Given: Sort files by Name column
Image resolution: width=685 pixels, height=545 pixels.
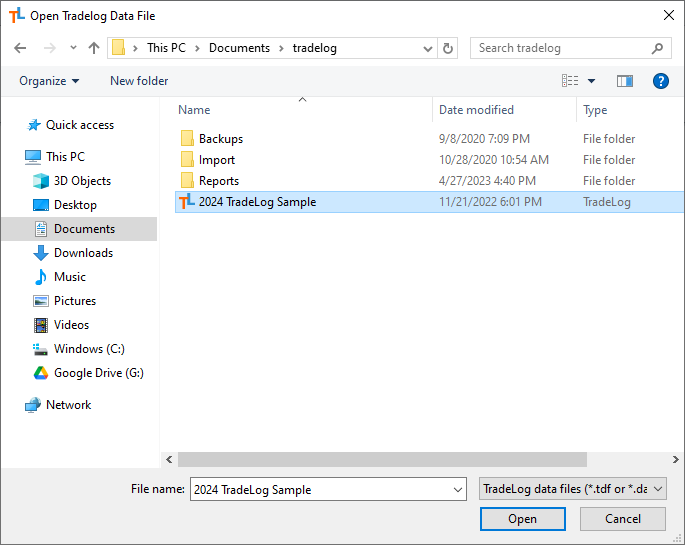Looking at the screenshot, I should click(194, 110).
